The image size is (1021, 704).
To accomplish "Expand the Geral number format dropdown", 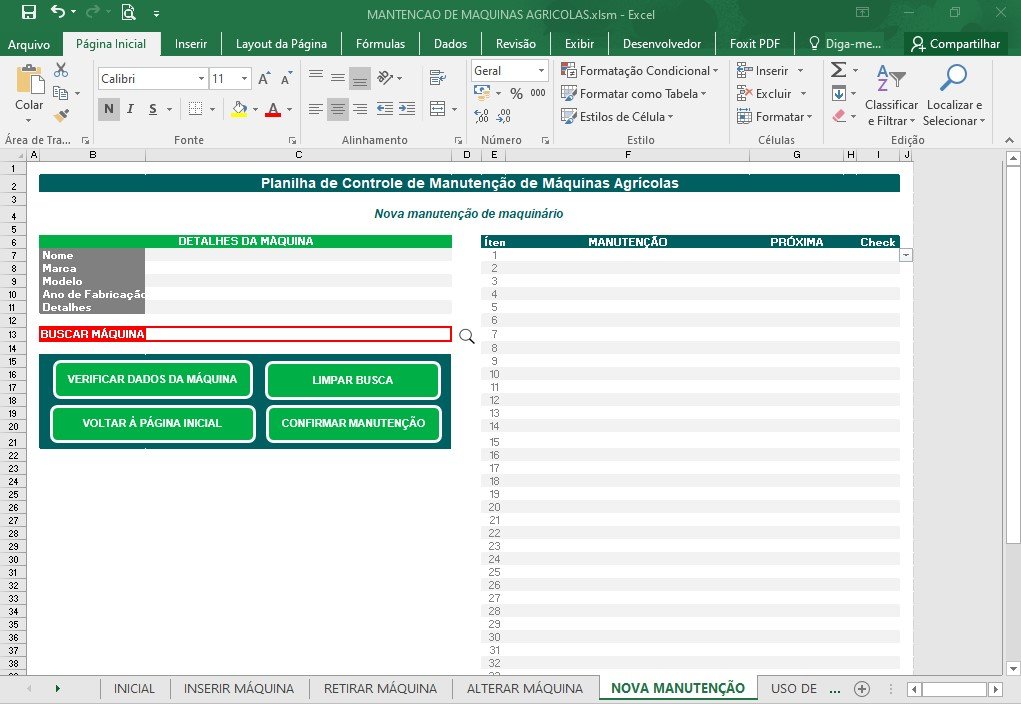I will [x=541, y=70].
